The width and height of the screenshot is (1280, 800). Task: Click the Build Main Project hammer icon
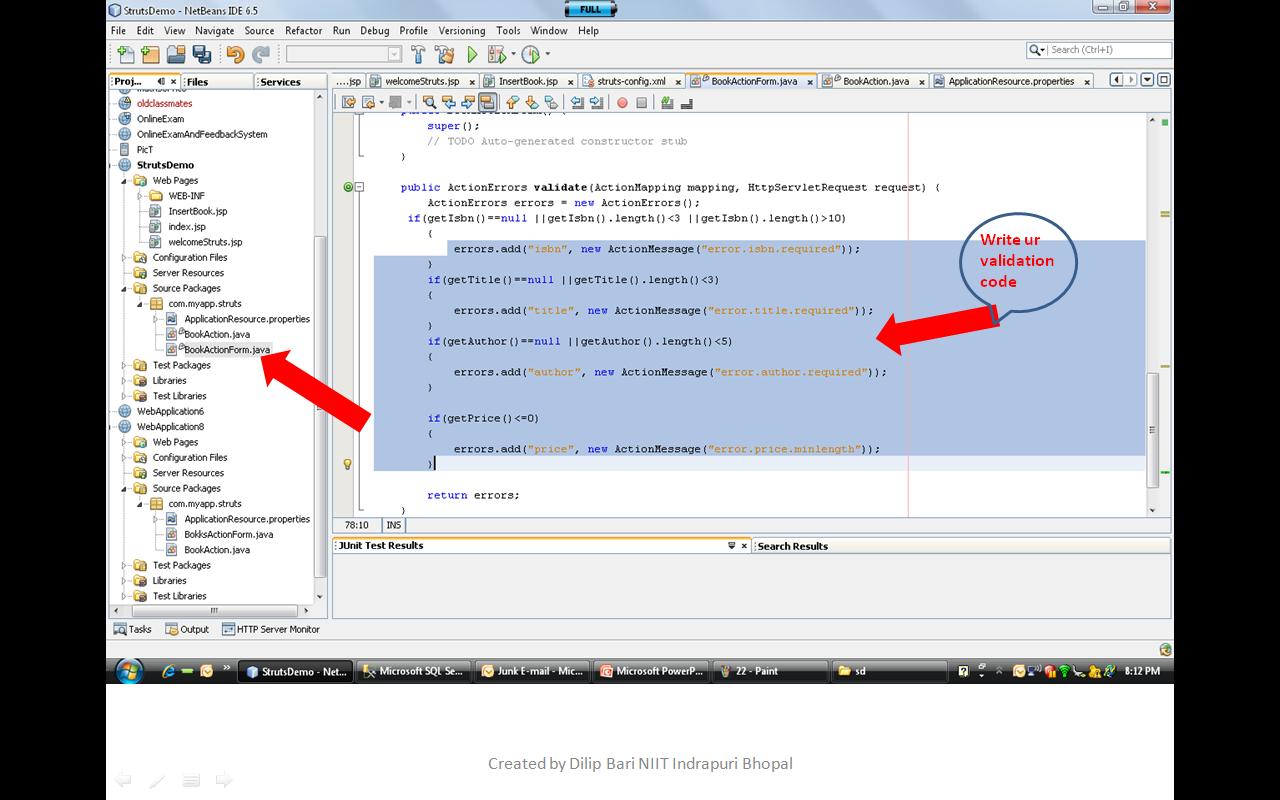pyautogui.click(x=419, y=55)
